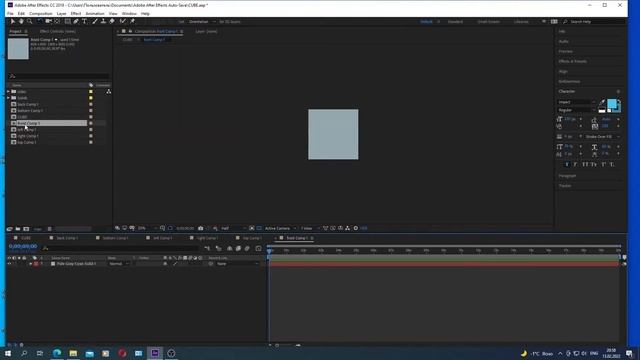This screenshot has width=640, height=360.
Task: Select the Rotation tool
Action: [40, 21]
